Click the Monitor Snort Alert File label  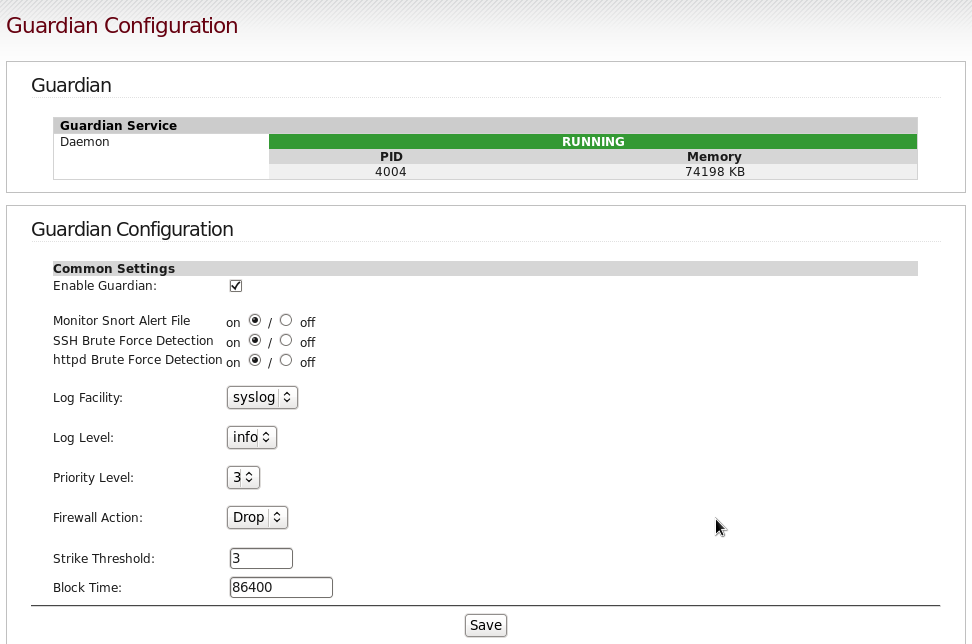[122, 320]
